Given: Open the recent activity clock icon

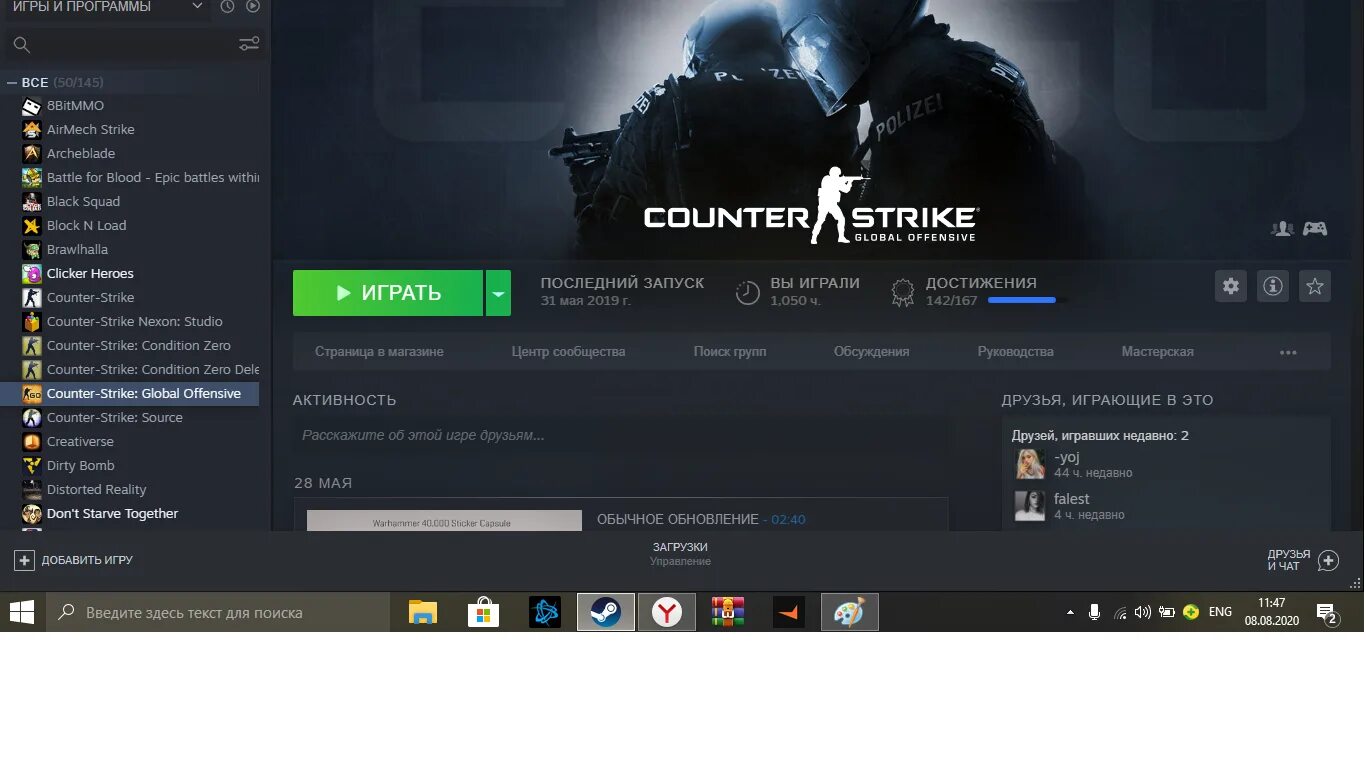Looking at the screenshot, I should (x=228, y=6).
